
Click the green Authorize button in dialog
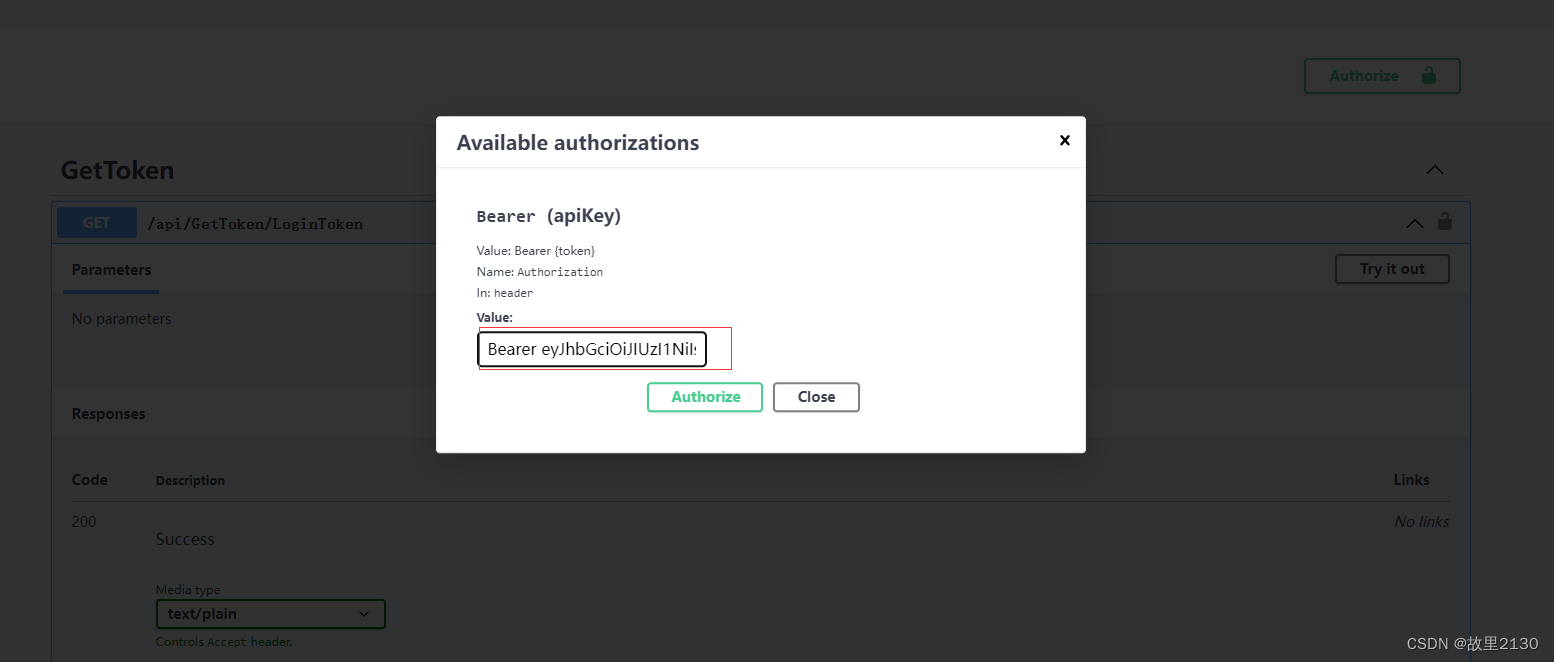pyautogui.click(x=705, y=397)
